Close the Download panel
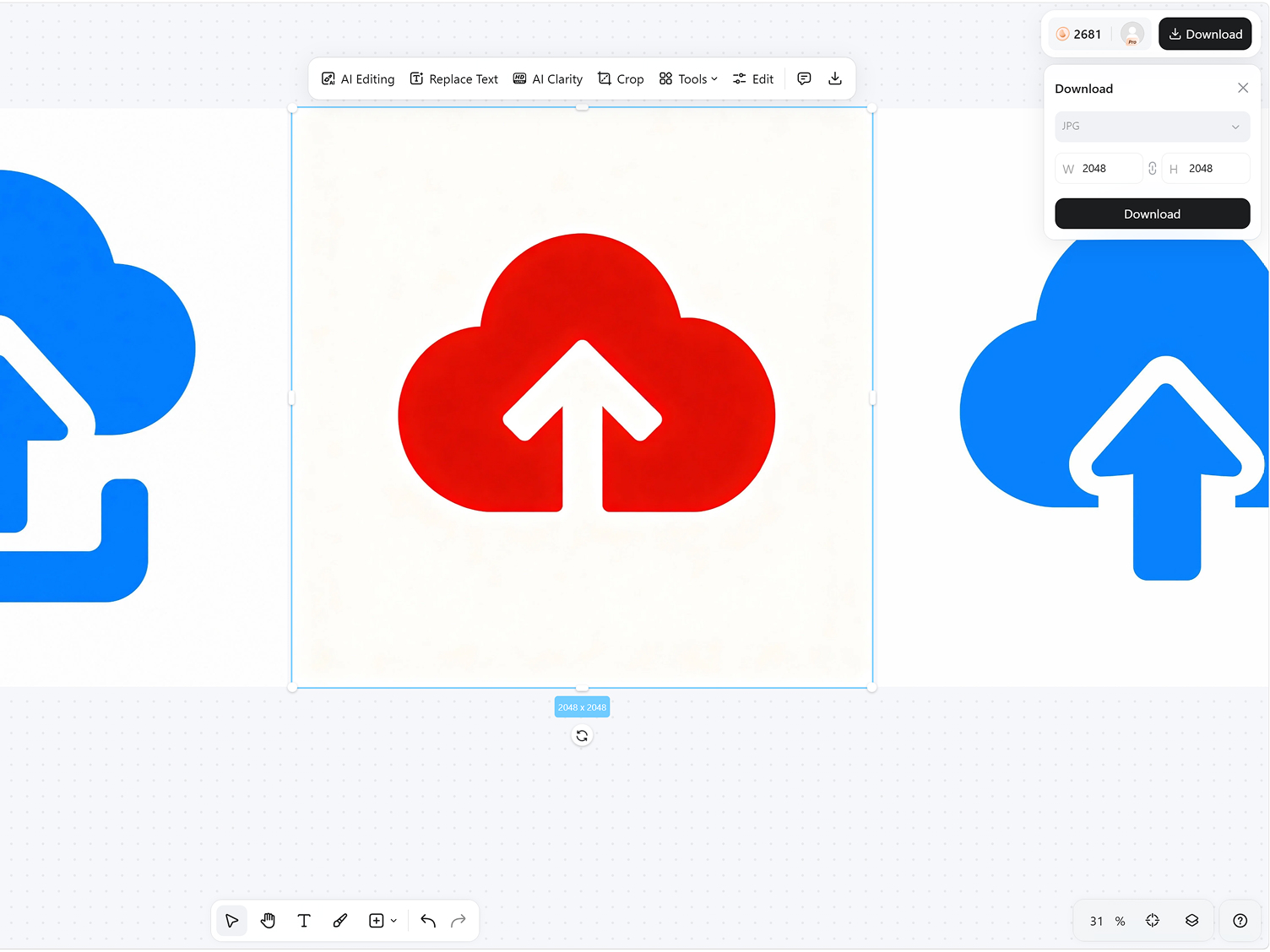The image size is (1270, 952). tap(1243, 88)
